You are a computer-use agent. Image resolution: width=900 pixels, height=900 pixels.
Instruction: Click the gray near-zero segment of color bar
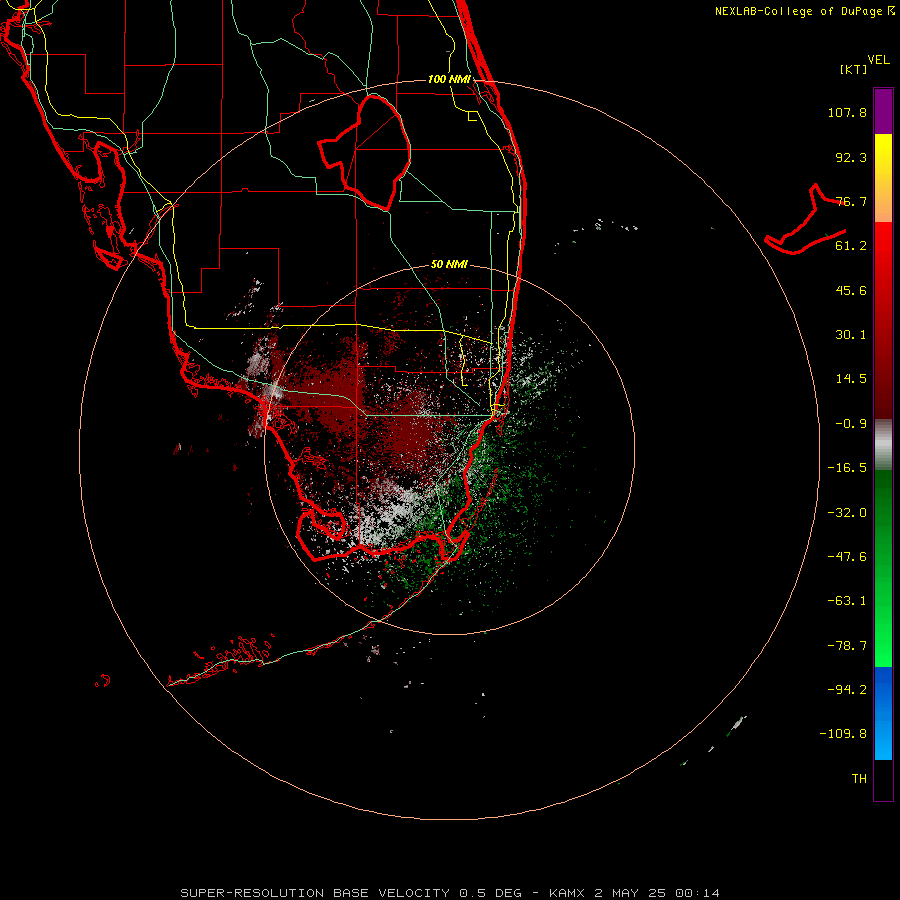point(883,445)
